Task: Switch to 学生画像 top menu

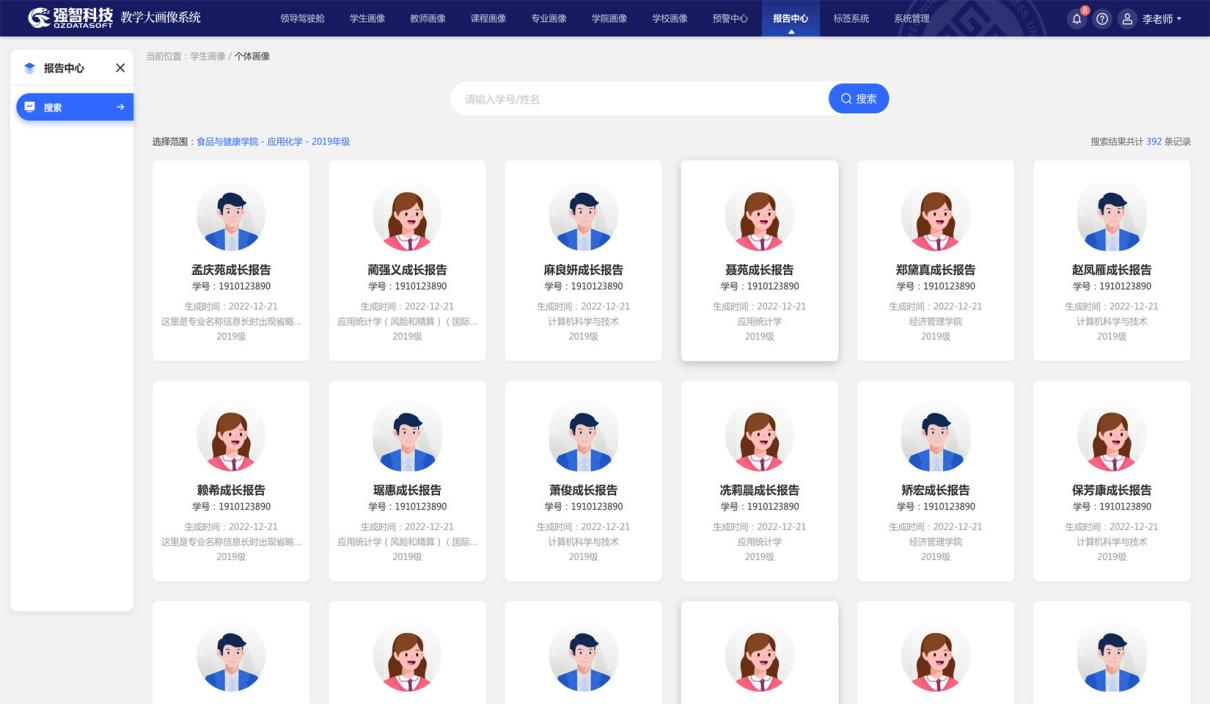Action: tap(367, 19)
